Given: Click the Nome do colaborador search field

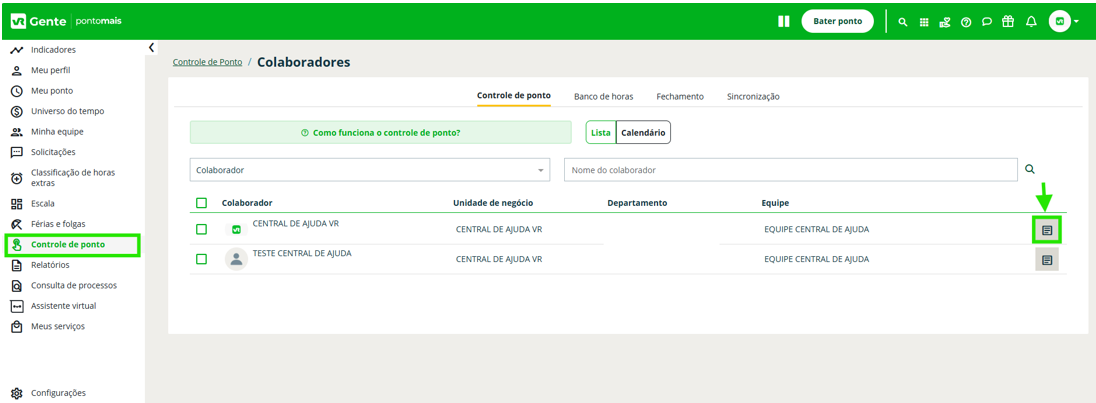Looking at the screenshot, I should 790,170.
